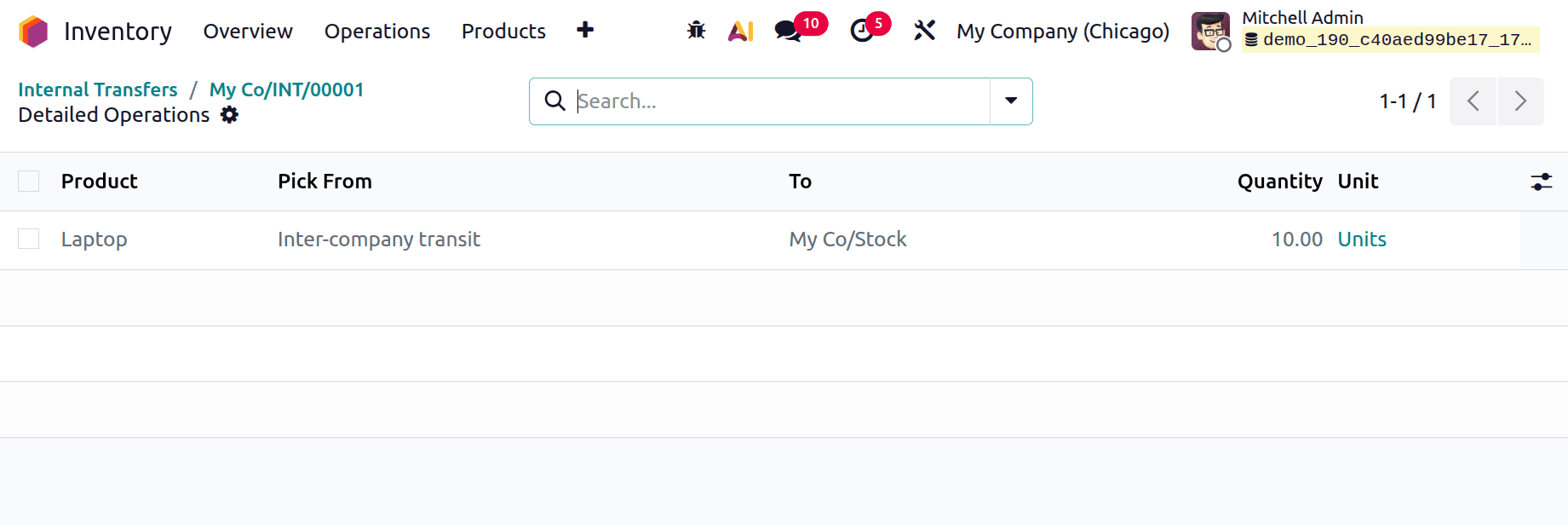The height and width of the screenshot is (525, 1568).
Task: Open the debug bug icon menu
Action: (696, 31)
